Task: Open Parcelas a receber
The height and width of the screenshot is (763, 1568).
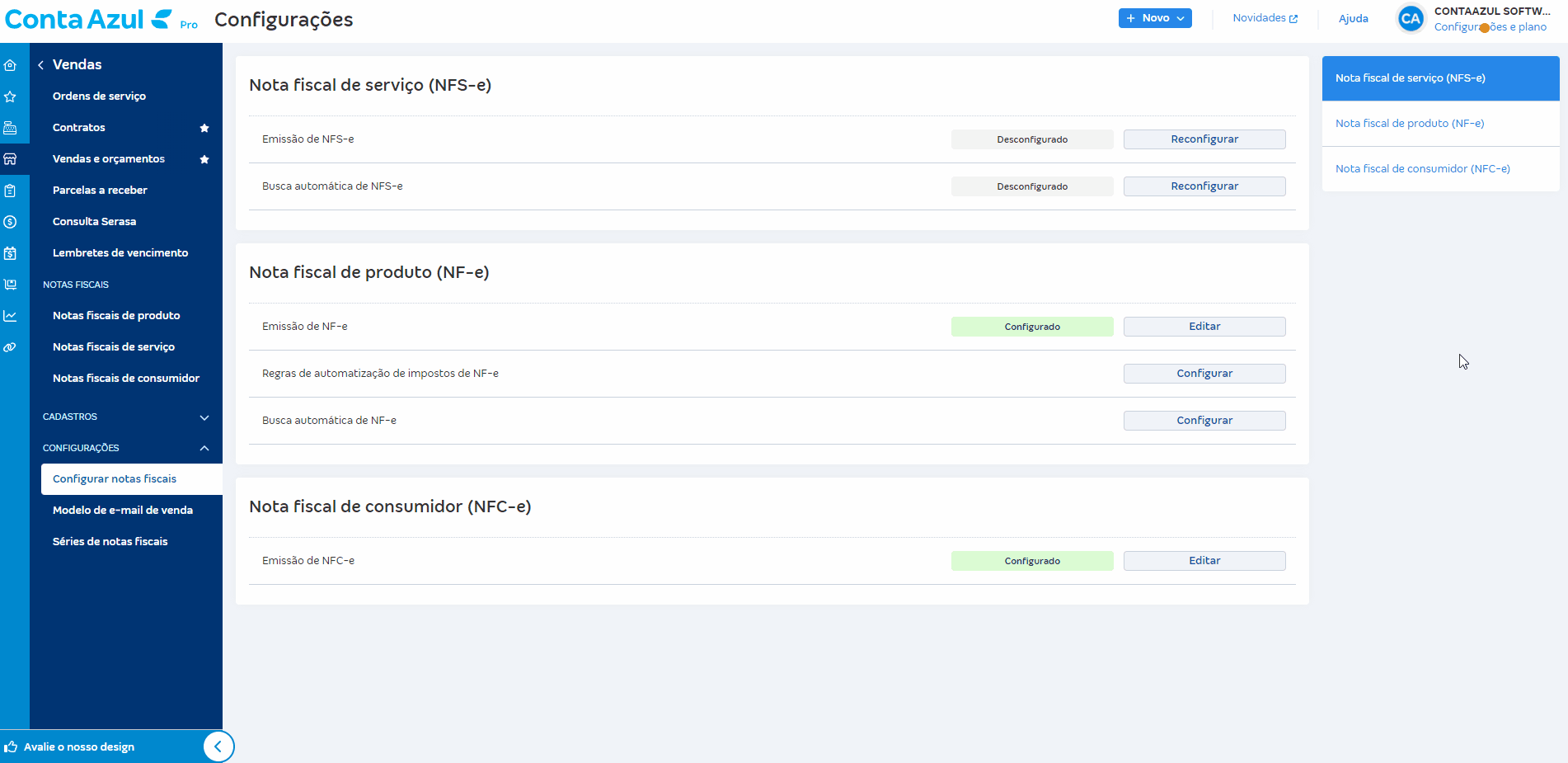Action: [x=100, y=191]
